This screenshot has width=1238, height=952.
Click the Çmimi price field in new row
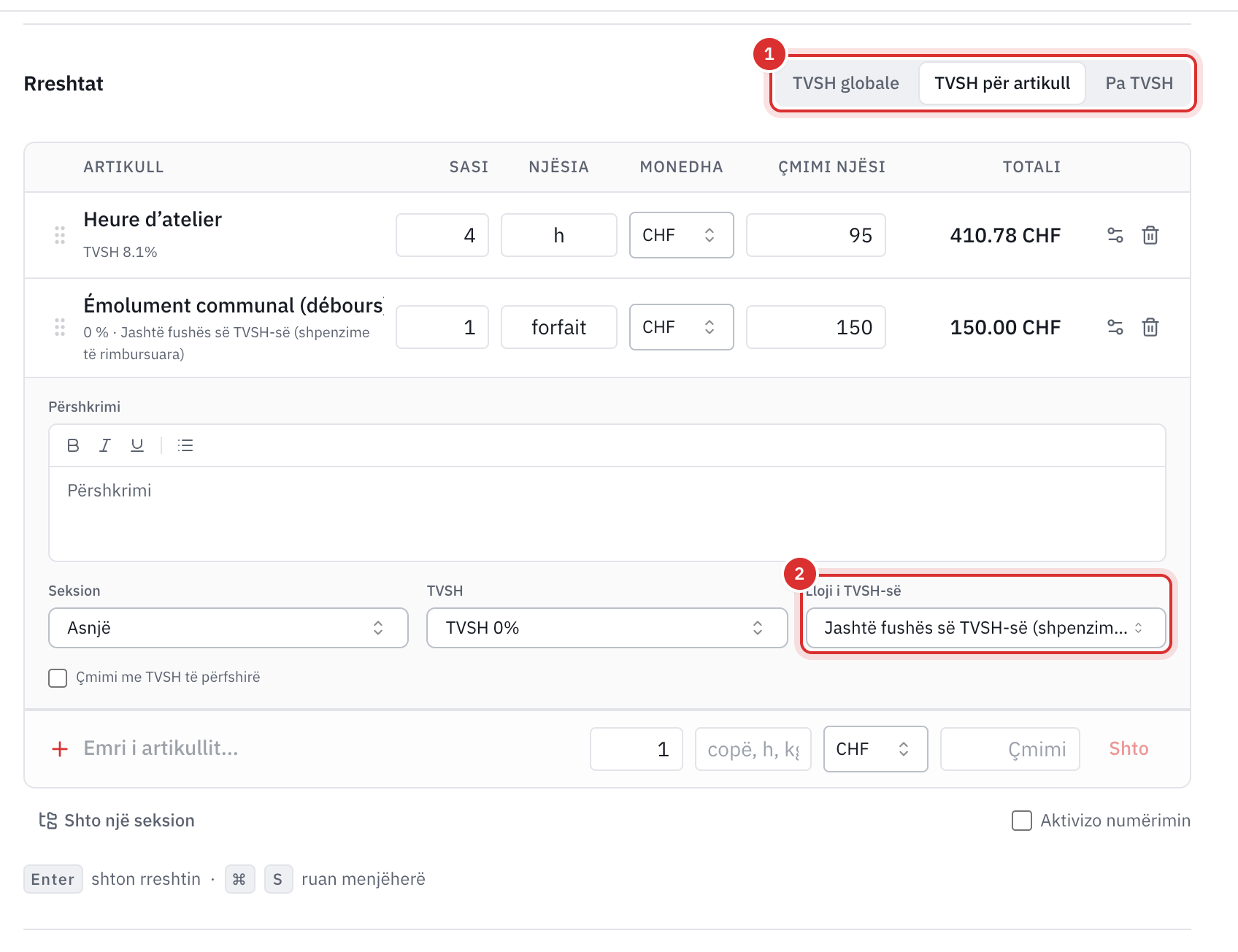(1010, 749)
